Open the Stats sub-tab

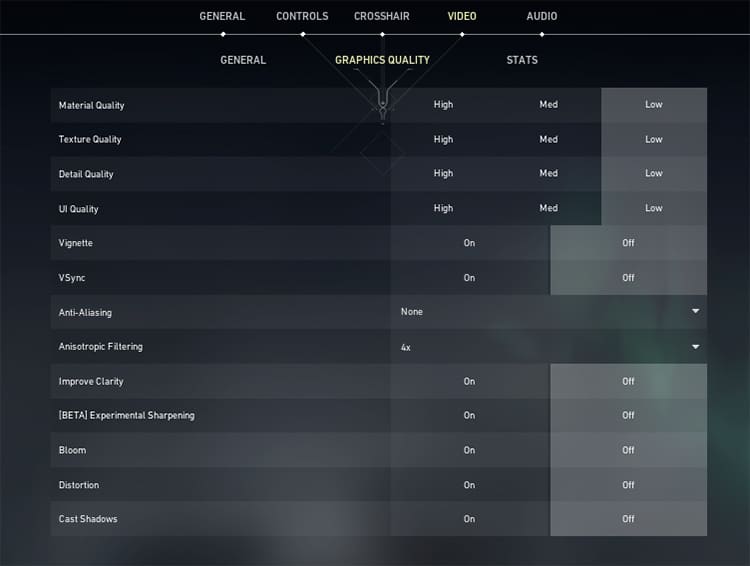tap(522, 60)
